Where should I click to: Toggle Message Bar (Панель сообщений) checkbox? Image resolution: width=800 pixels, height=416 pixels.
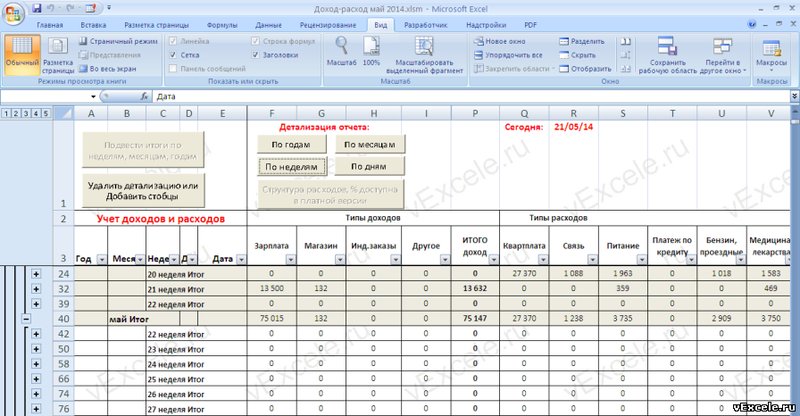(x=173, y=68)
